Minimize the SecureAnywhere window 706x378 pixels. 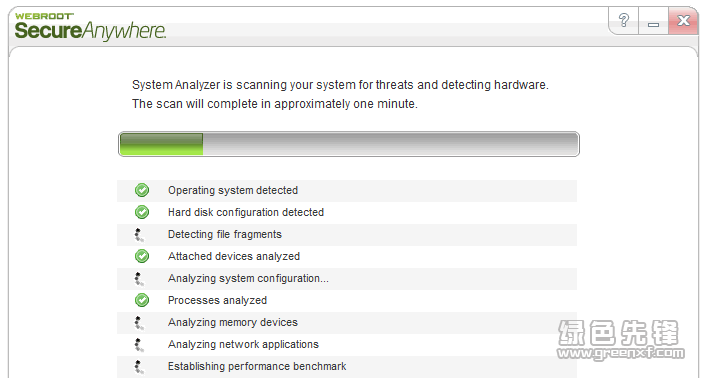[x=653, y=20]
